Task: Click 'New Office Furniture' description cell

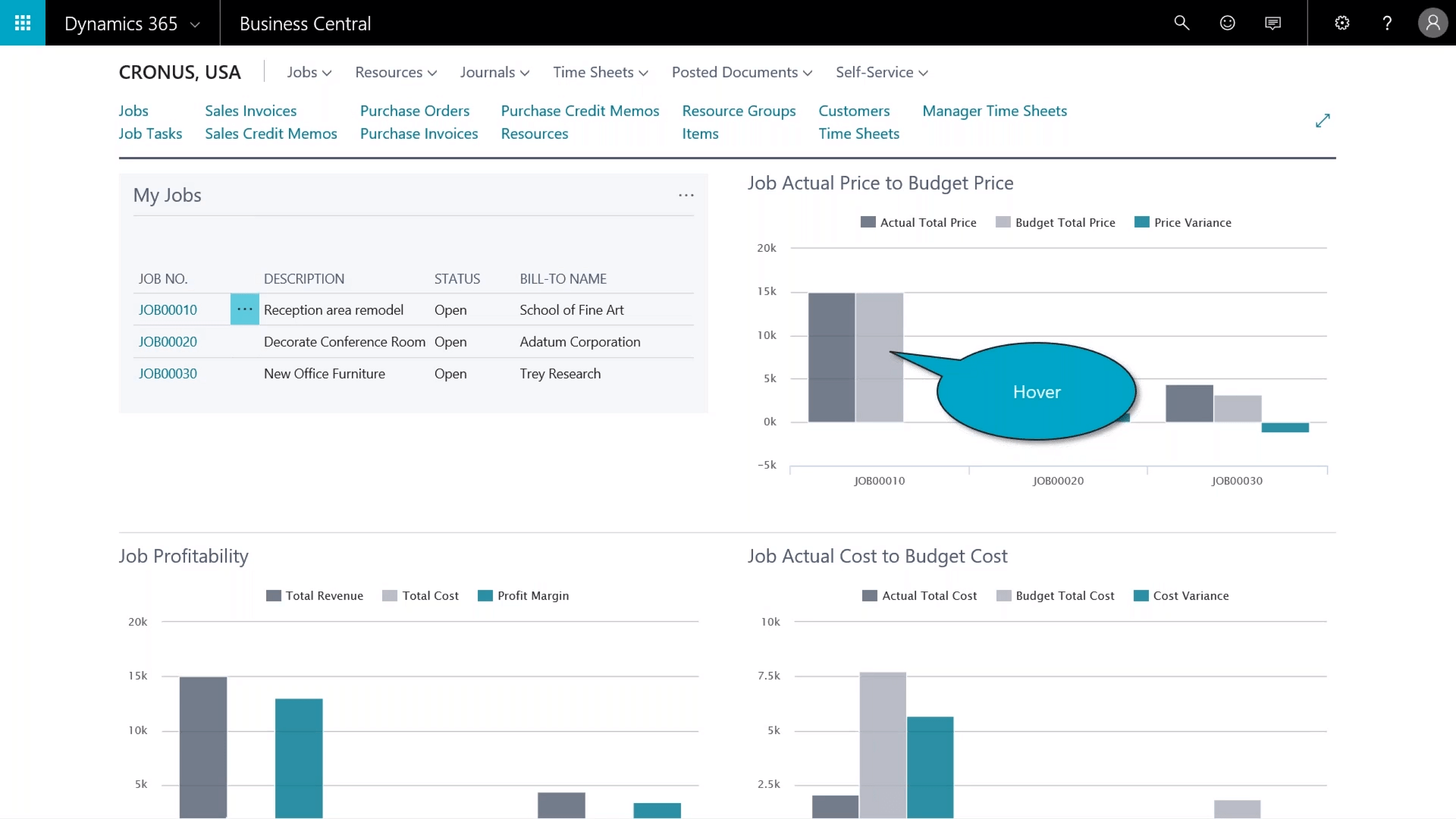Action: coord(325,373)
